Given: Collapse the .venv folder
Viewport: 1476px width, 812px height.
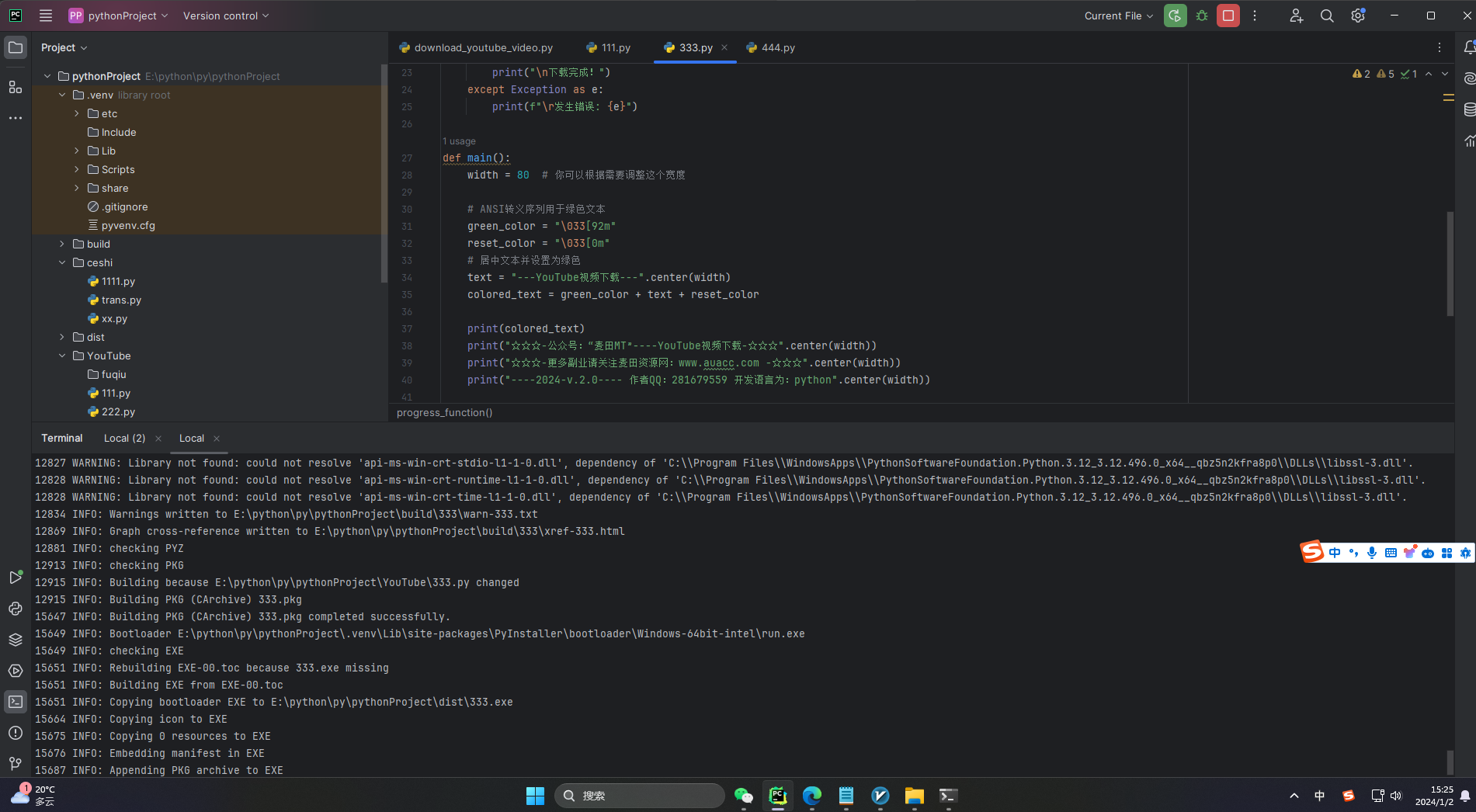Looking at the screenshot, I should point(62,95).
